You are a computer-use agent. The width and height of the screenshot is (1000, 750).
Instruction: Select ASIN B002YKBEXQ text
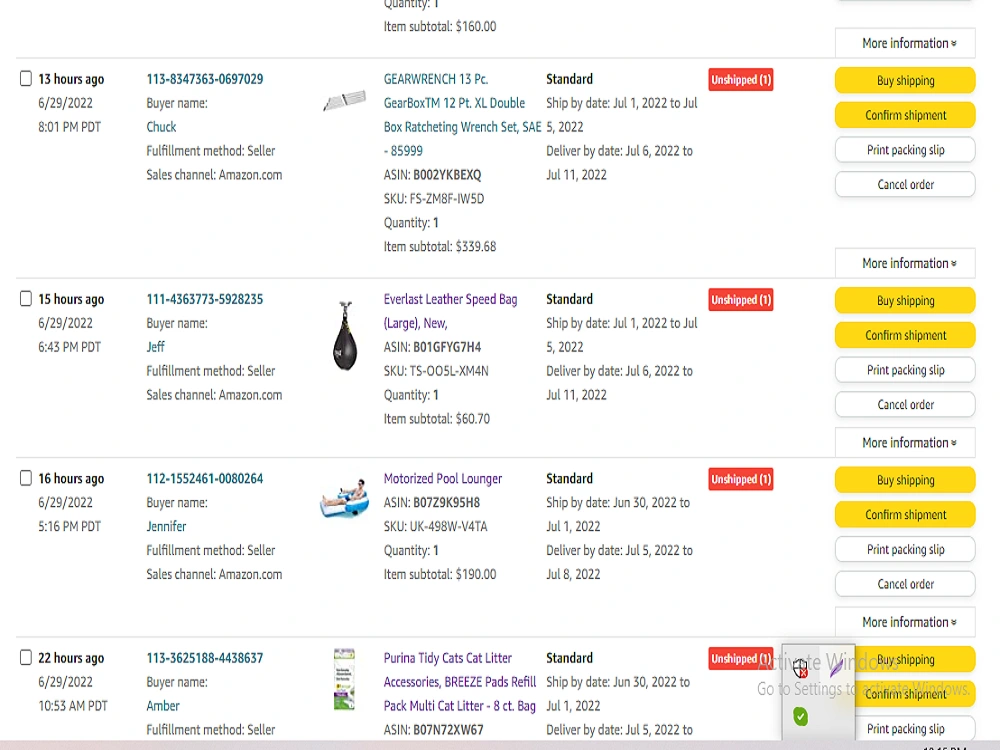[447, 175]
